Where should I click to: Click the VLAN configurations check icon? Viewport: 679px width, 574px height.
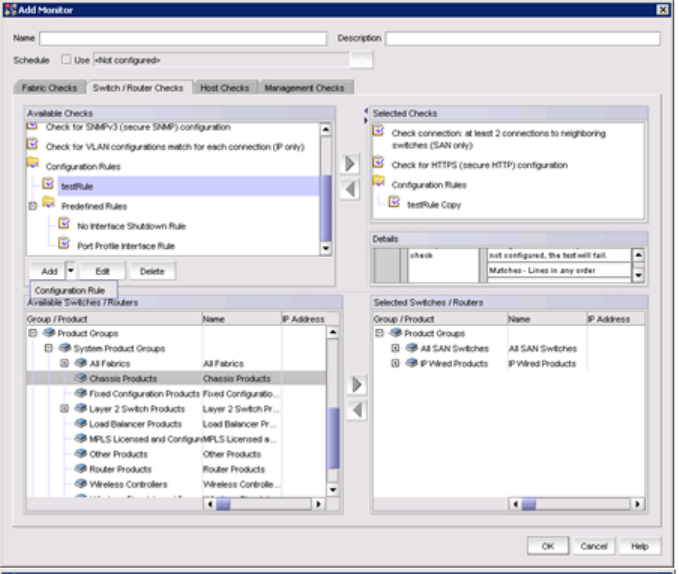[x=32, y=144]
